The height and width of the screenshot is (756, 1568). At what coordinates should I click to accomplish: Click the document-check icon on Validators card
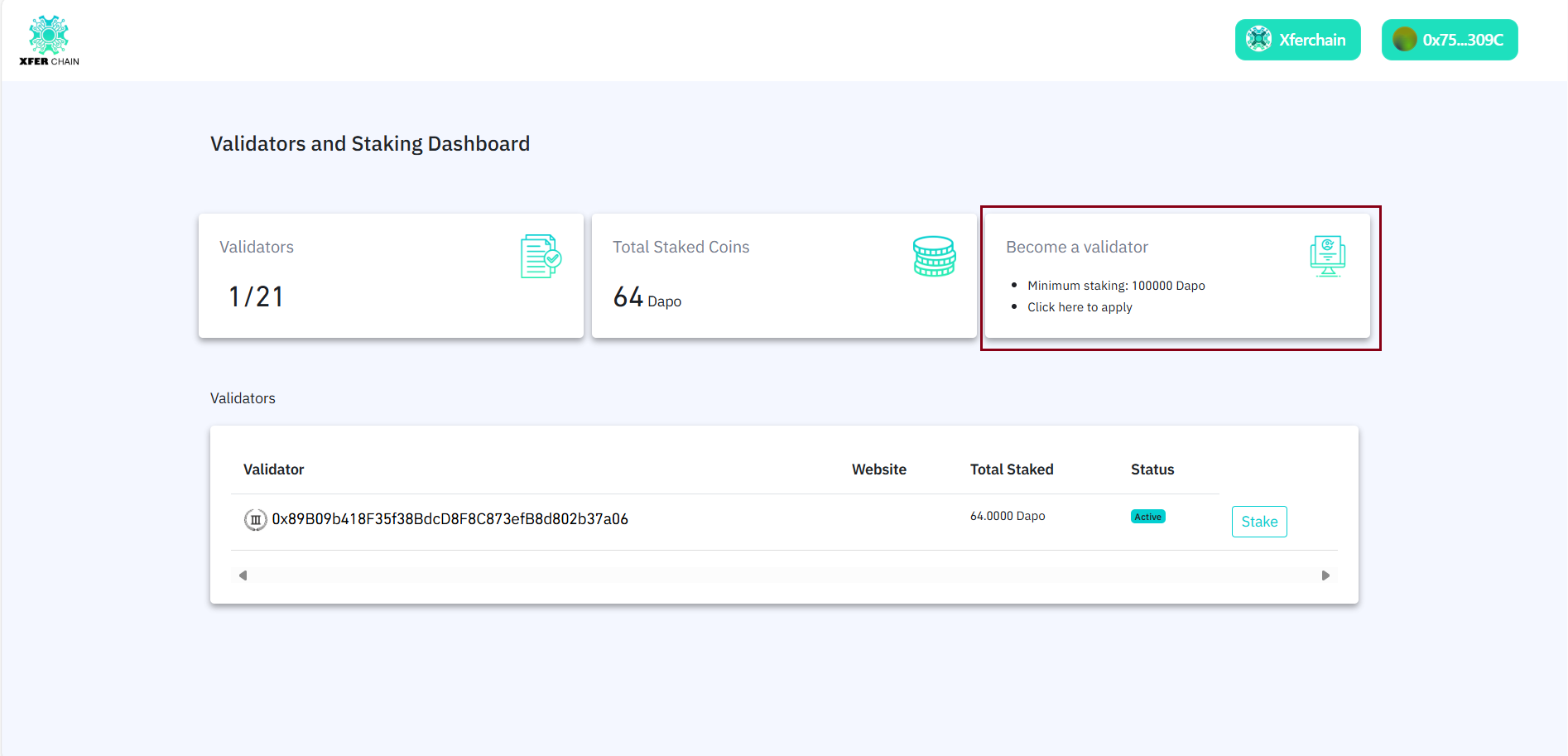[x=539, y=257]
